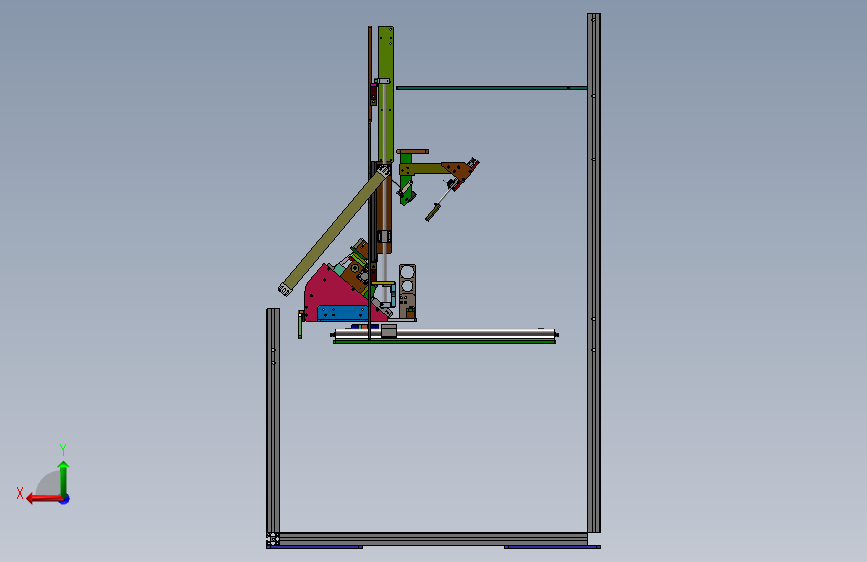Select the blue foot pad at bottom right

[552, 547]
